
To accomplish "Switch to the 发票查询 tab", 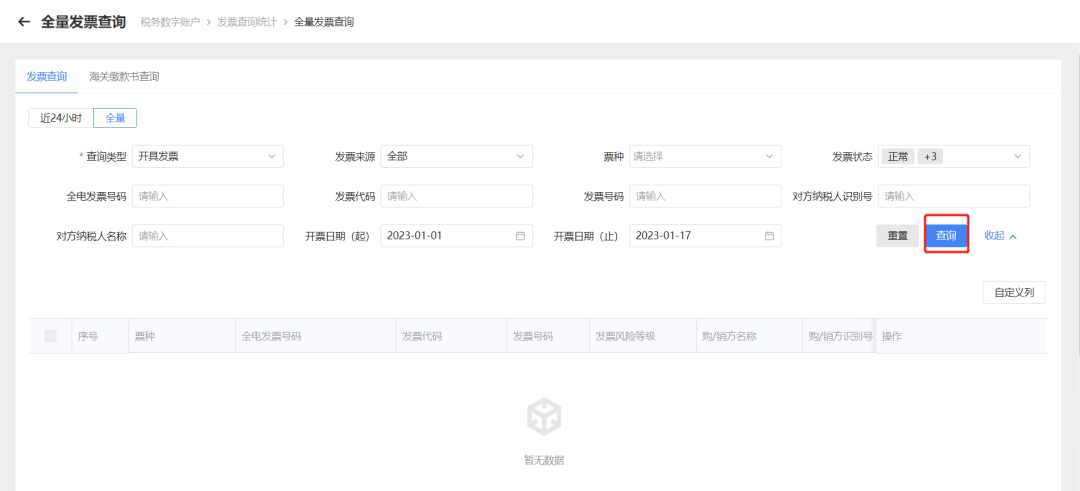I will point(47,76).
